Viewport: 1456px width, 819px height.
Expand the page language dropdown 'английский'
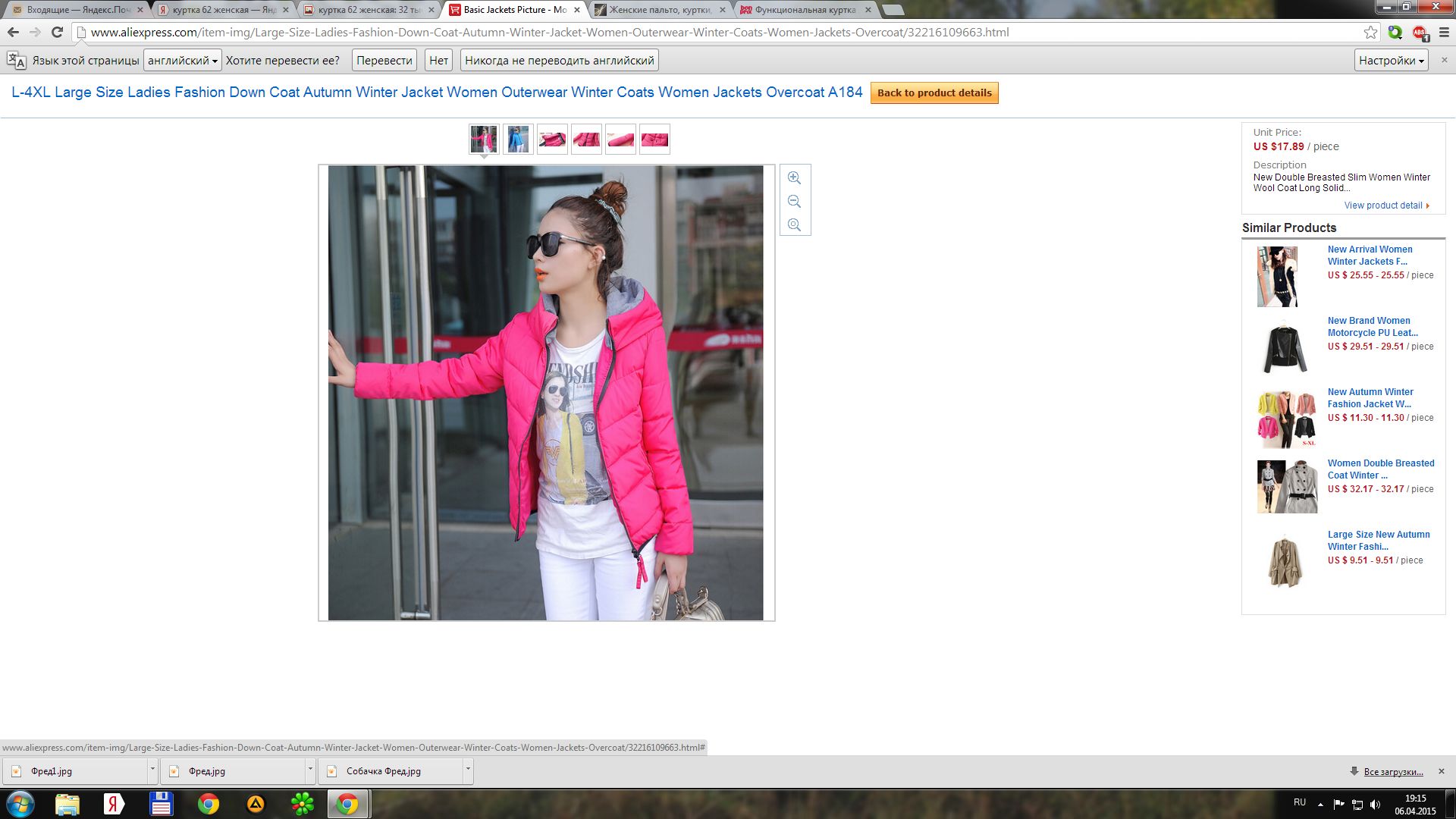pos(182,61)
